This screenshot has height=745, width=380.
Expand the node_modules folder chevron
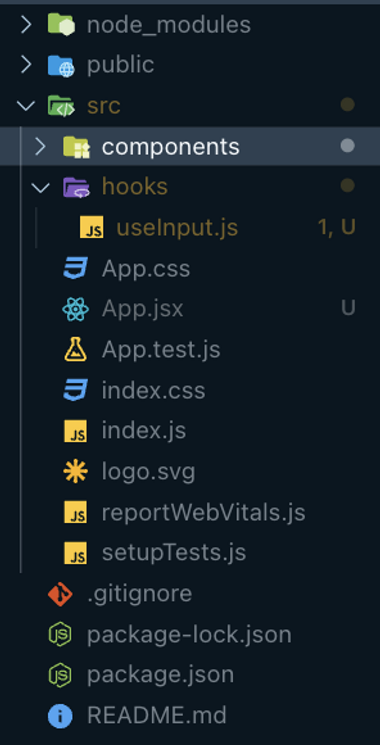tap(26, 24)
